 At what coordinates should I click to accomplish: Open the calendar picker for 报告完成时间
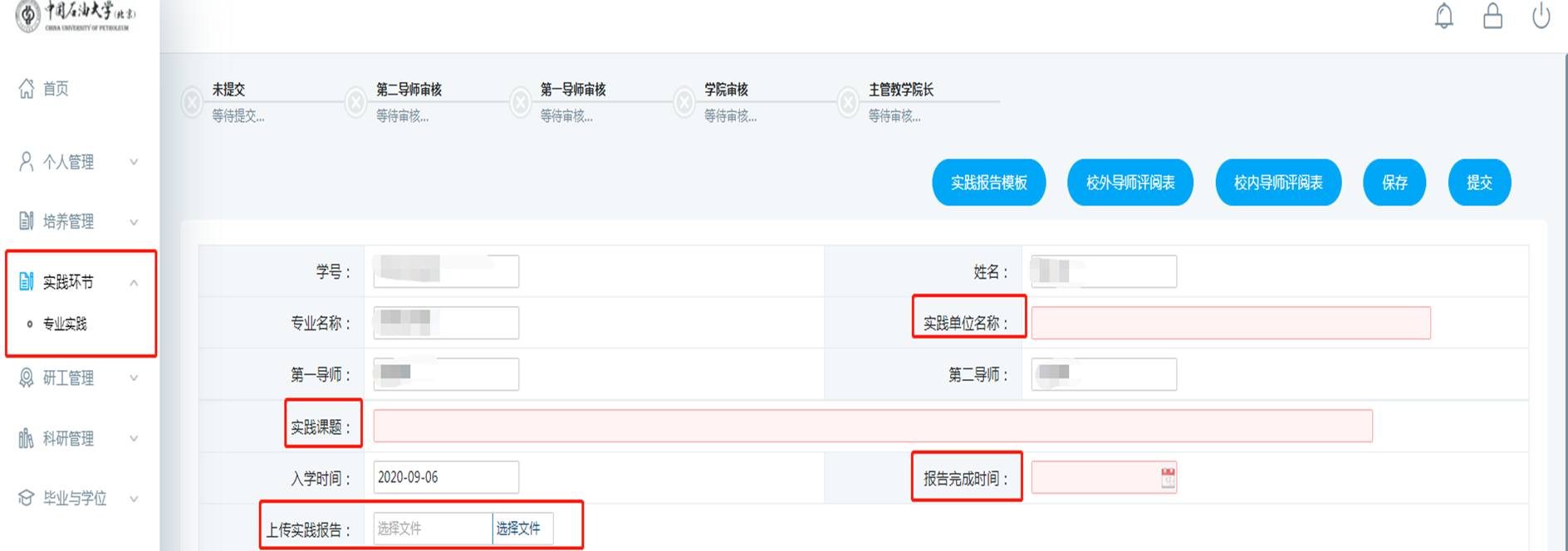[x=1168, y=478]
